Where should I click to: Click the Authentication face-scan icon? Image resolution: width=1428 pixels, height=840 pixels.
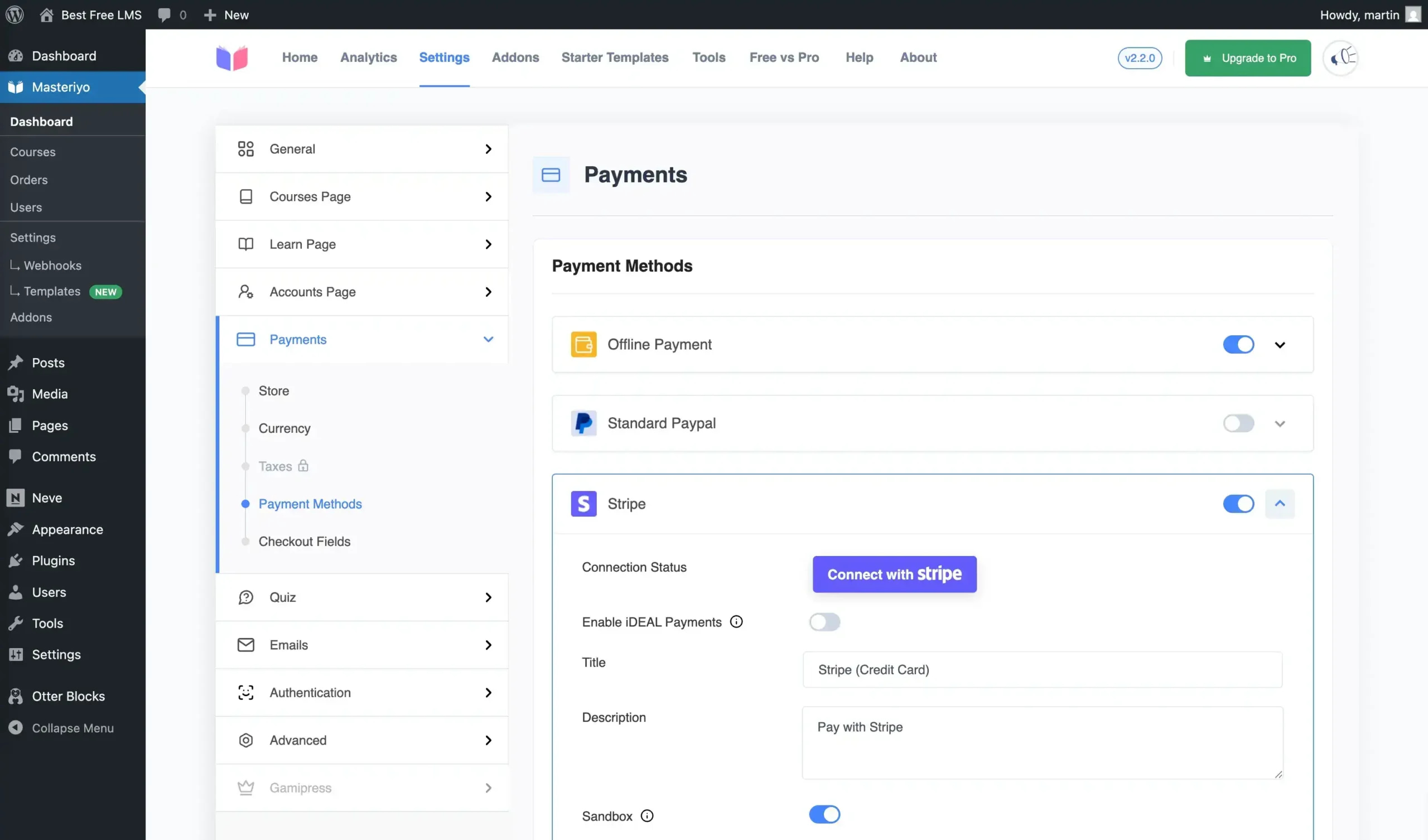tap(246, 692)
